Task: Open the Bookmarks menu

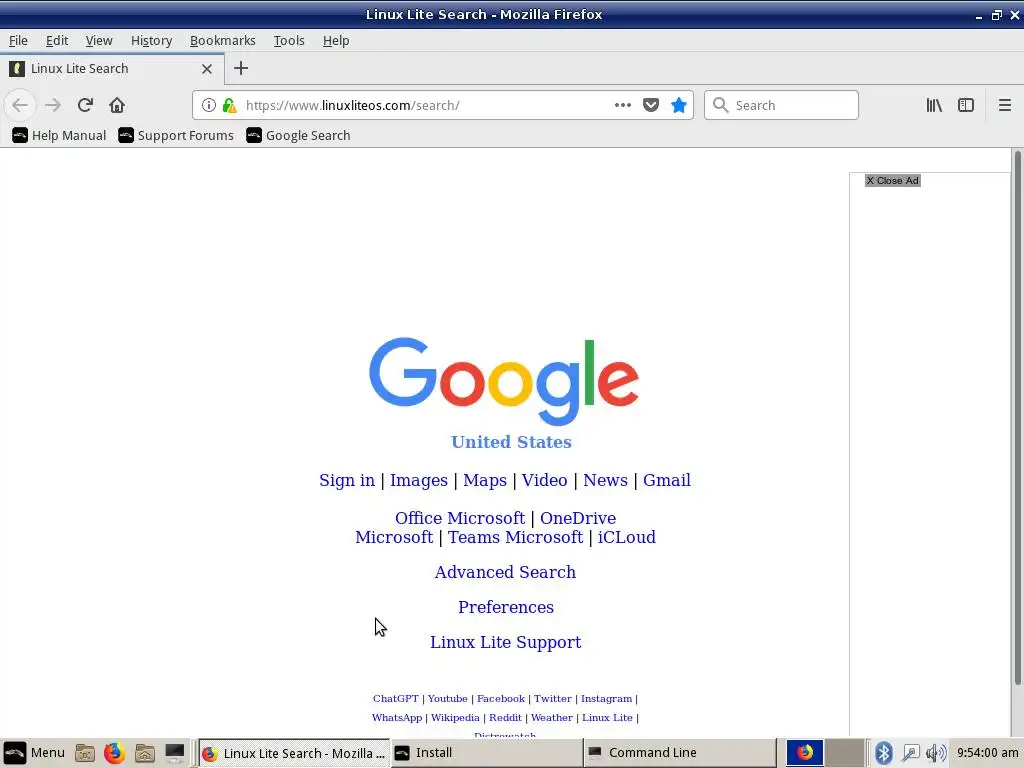Action: pos(223,40)
